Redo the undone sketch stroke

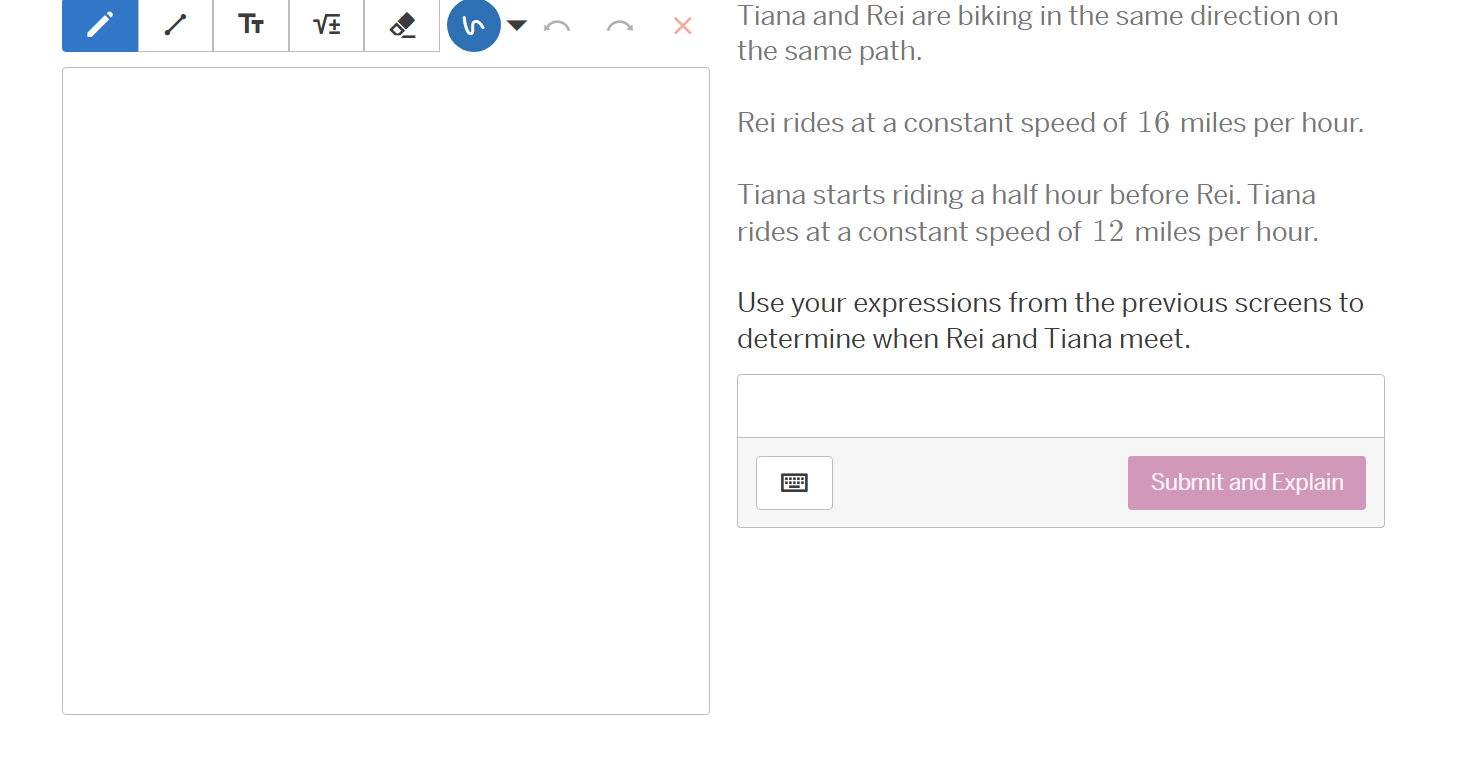(x=619, y=25)
